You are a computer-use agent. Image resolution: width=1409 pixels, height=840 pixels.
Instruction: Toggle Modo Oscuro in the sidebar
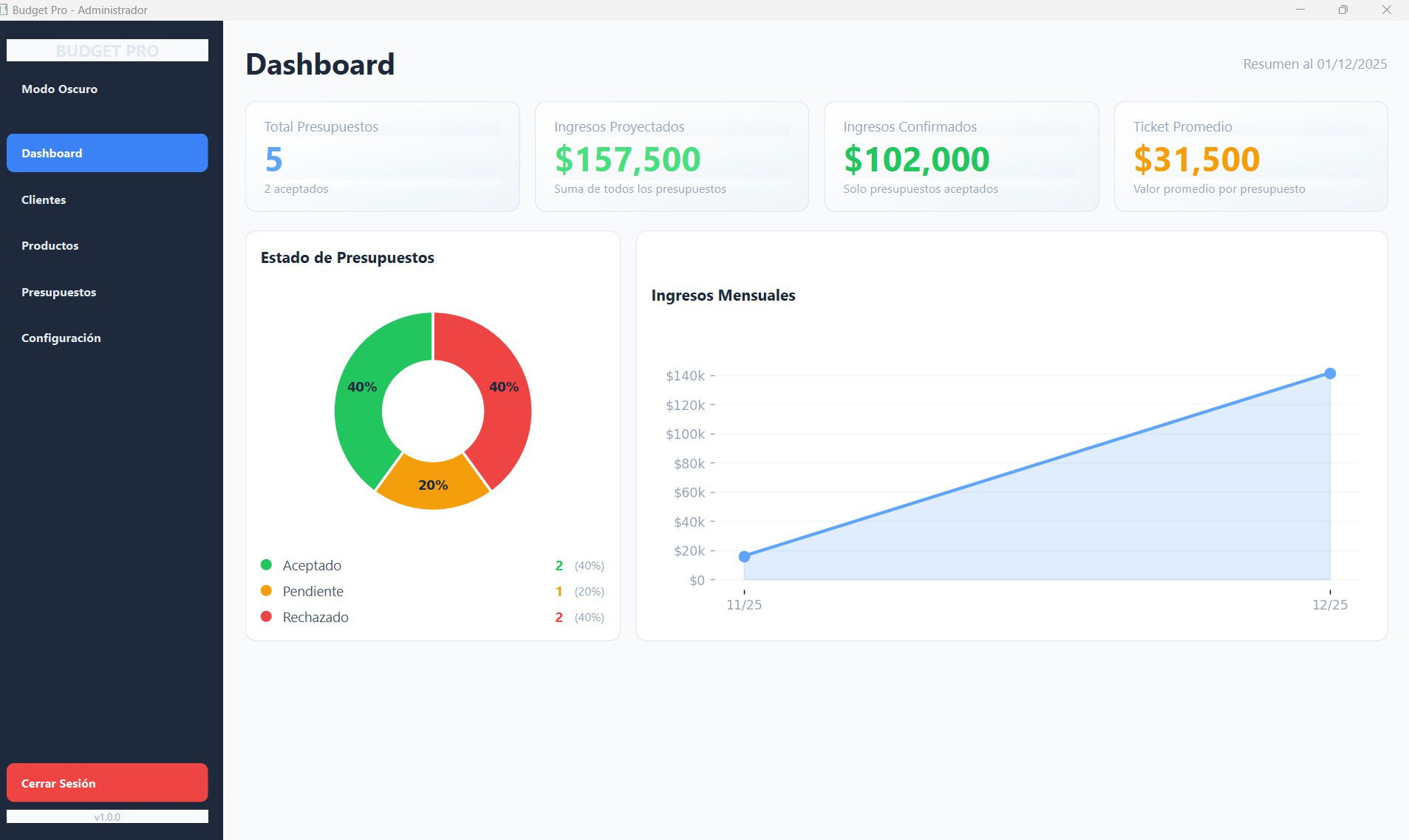59,89
